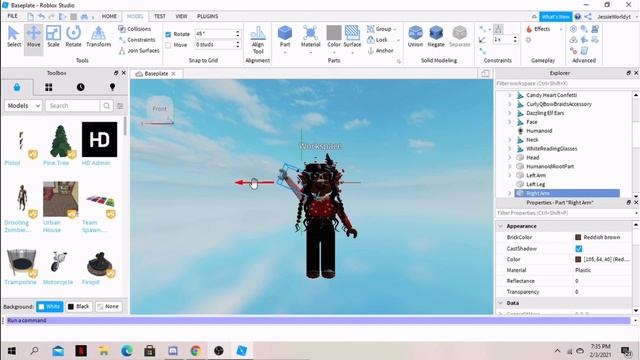Expand the Left Arm tree node
This screenshot has width=640, height=360.
pyautogui.click(x=509, y=176)
